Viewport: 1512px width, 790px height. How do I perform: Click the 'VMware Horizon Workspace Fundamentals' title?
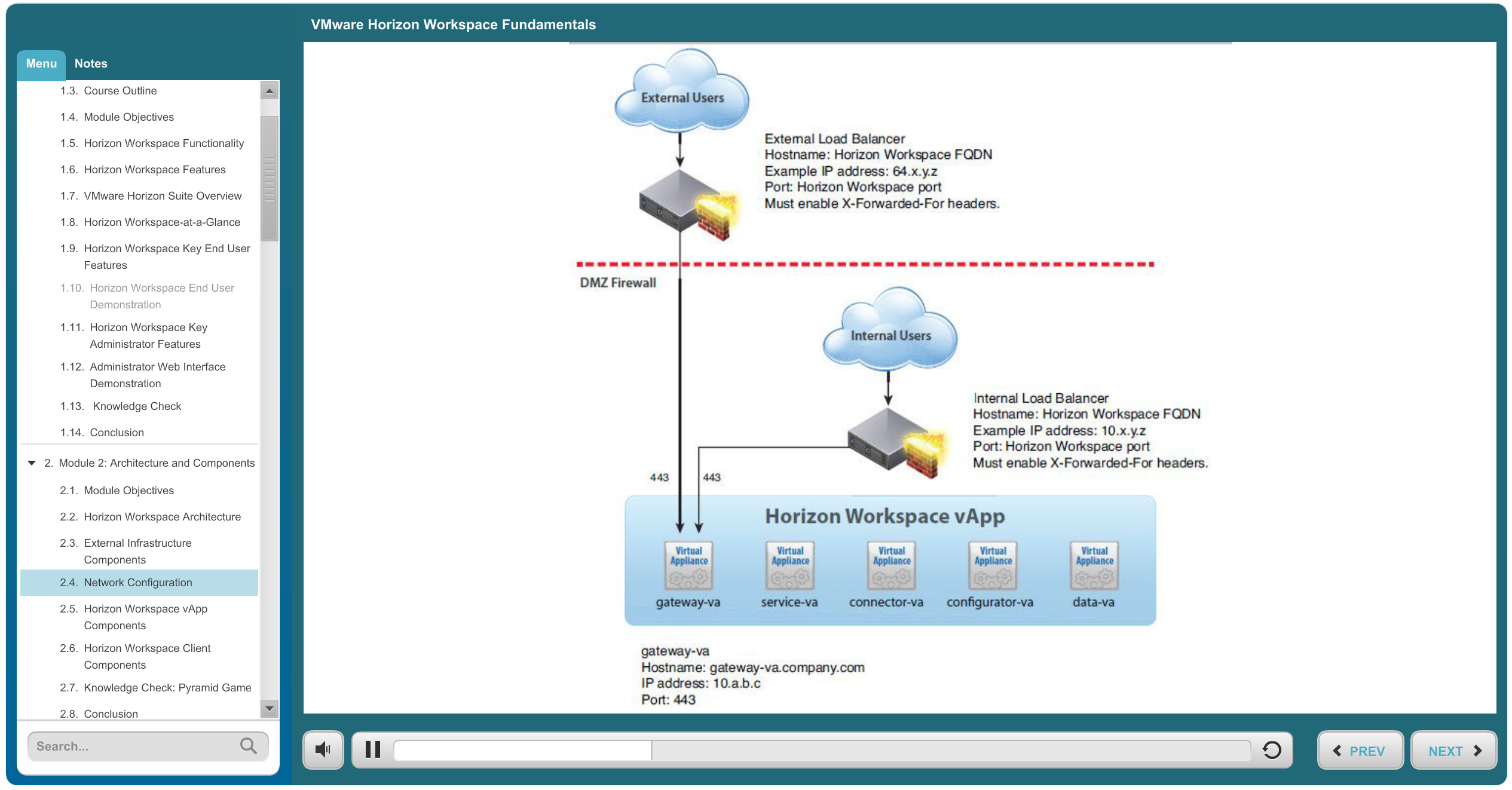coord(453,25)
